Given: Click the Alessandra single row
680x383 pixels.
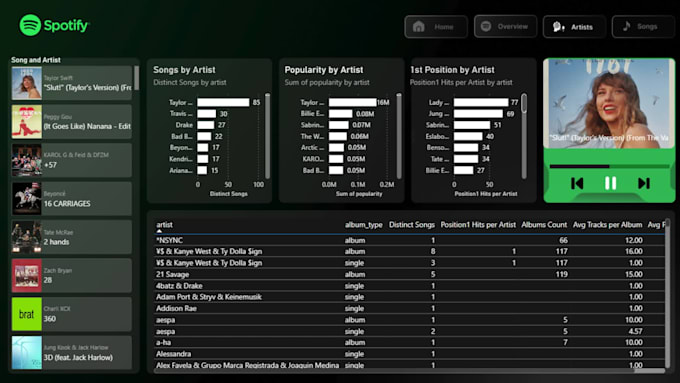Looking at the screenshot, I should 410,354.
